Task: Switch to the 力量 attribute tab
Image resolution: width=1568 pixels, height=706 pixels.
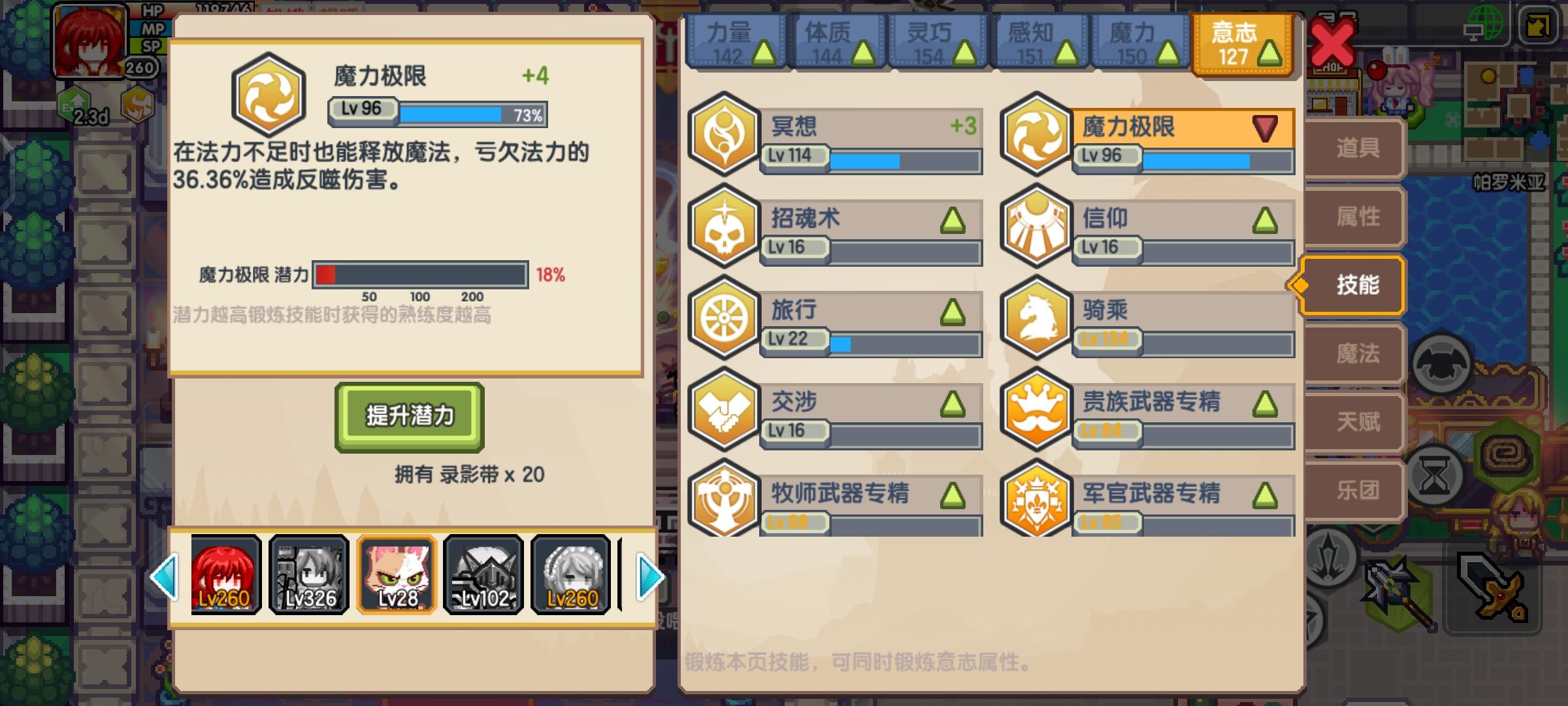Action: point(736,42)
